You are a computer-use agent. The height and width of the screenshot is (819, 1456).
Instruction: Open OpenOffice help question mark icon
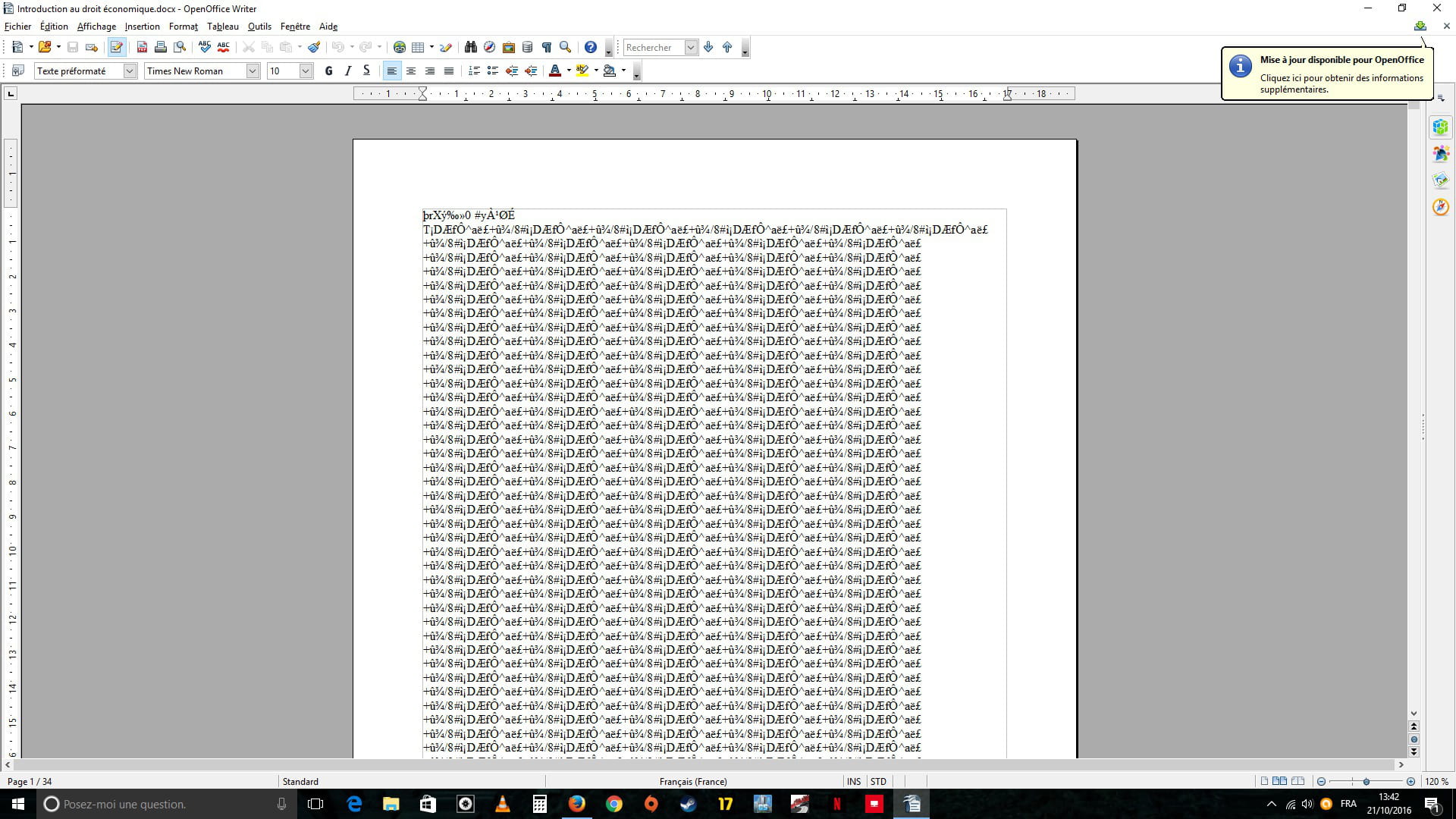point(591,47)
